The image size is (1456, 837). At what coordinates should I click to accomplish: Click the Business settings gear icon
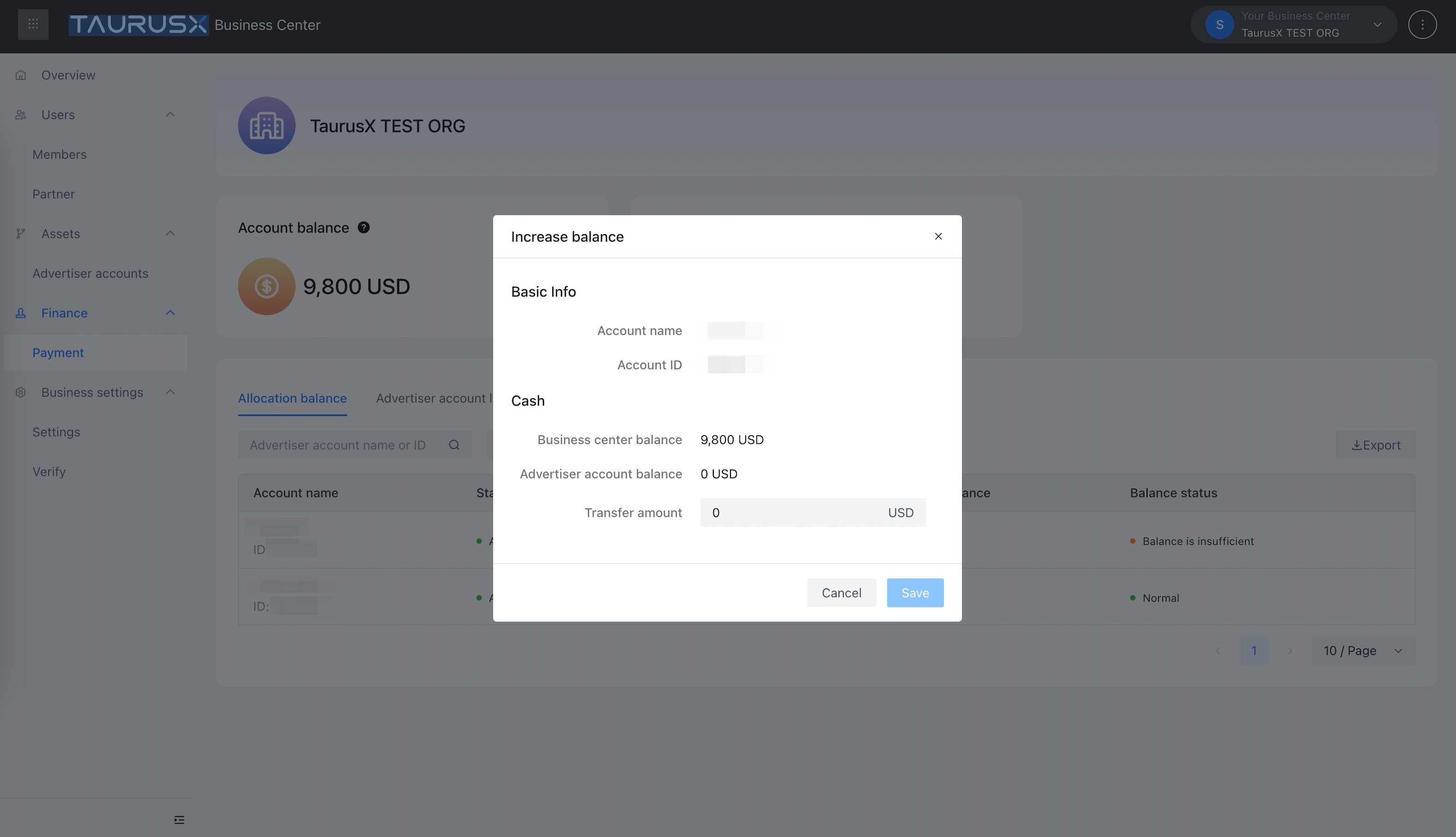(x=21, y=393)
